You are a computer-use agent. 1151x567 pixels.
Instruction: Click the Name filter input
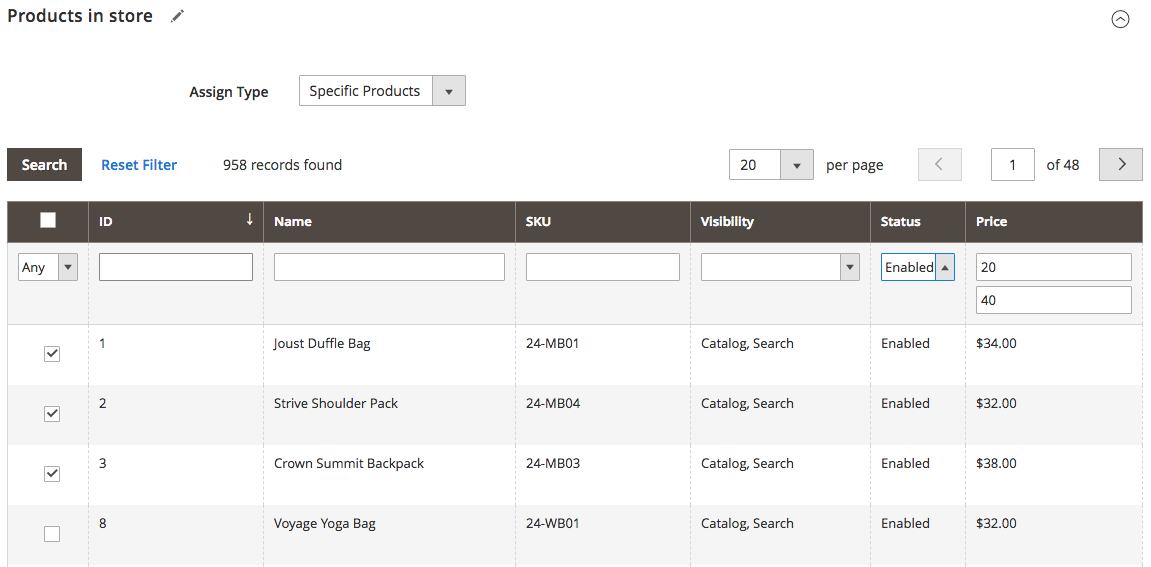[389, 267]
